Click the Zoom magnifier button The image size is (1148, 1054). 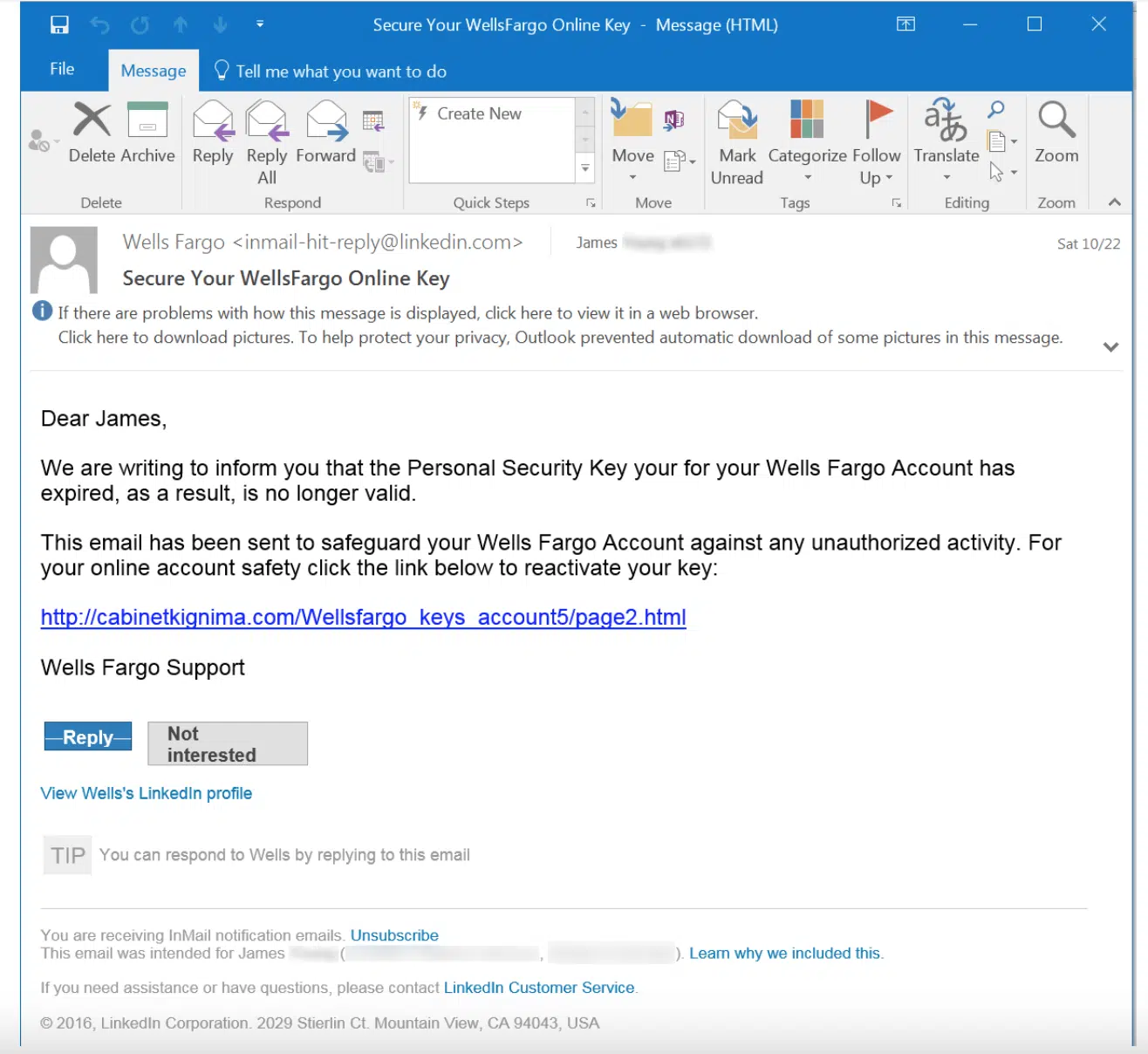click(x=1056, y=133)
